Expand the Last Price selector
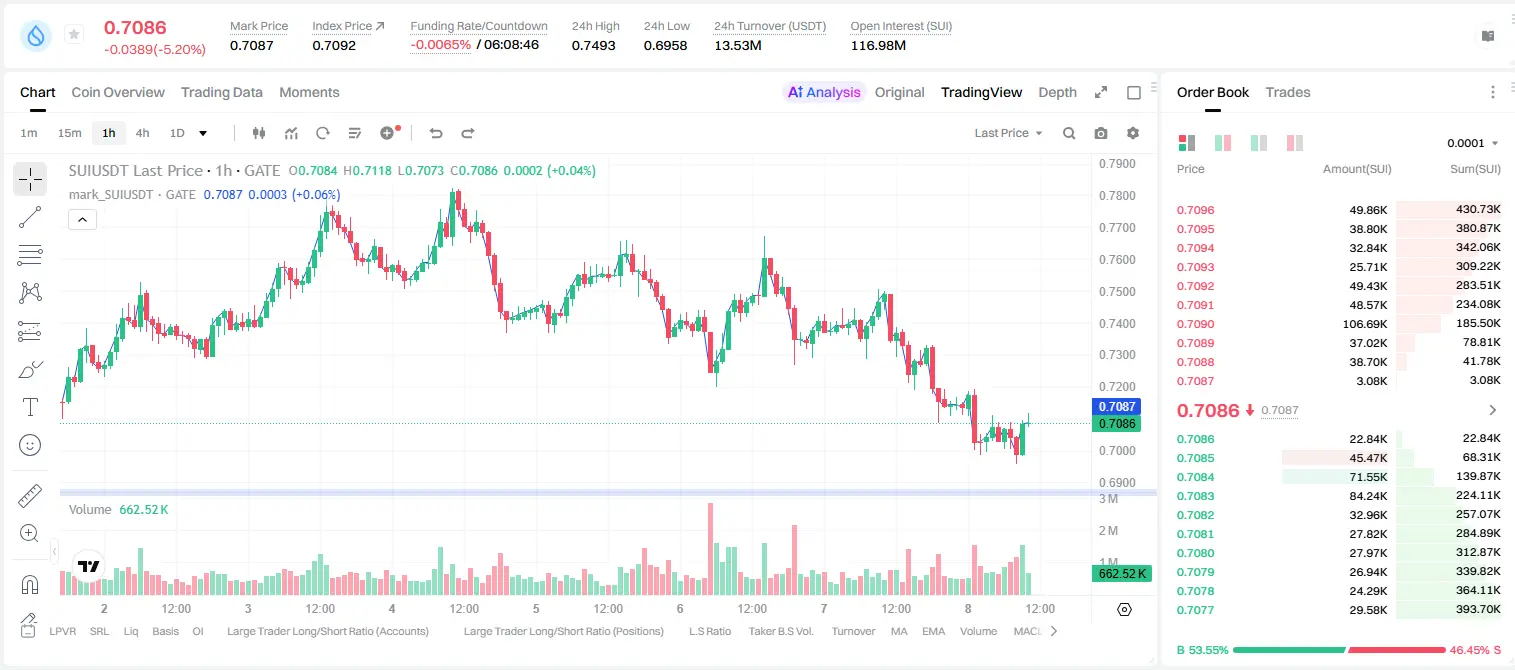1515x670 pixels. [1008, 133]
